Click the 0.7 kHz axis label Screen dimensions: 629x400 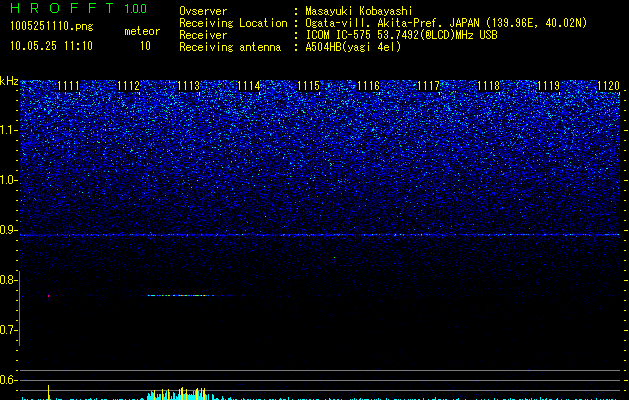click(x=9, y=330)
